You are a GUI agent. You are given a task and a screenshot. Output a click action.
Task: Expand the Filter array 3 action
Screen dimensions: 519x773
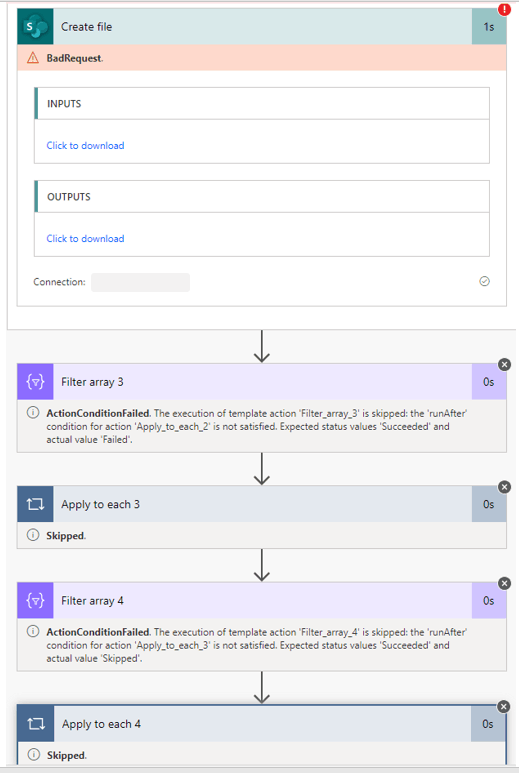point(262,382)
